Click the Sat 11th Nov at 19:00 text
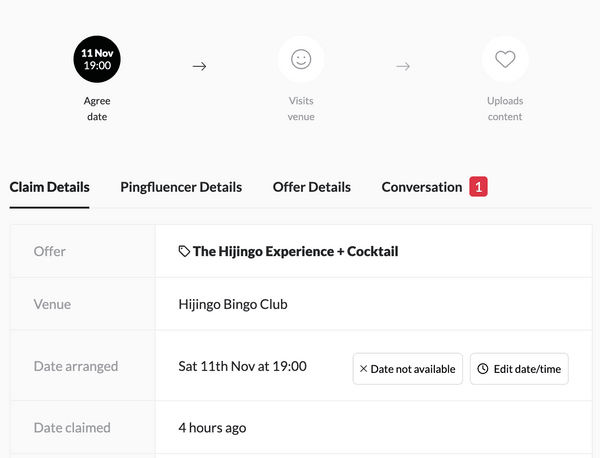This screenshot has width=600, height=458. click(x=242, y=366)
